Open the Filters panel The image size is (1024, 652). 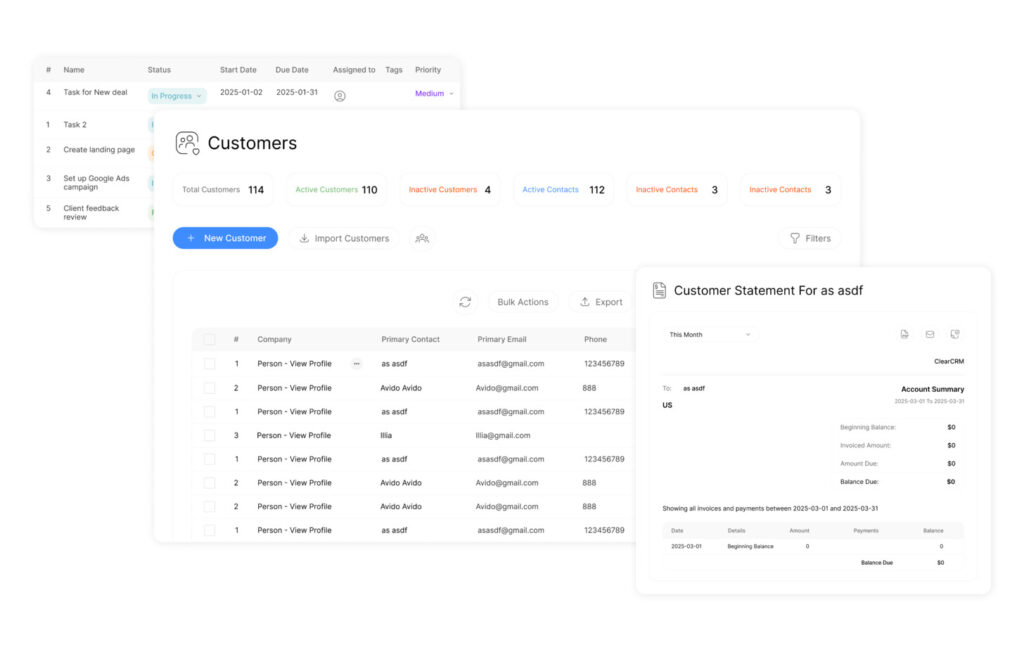[809, 238]
